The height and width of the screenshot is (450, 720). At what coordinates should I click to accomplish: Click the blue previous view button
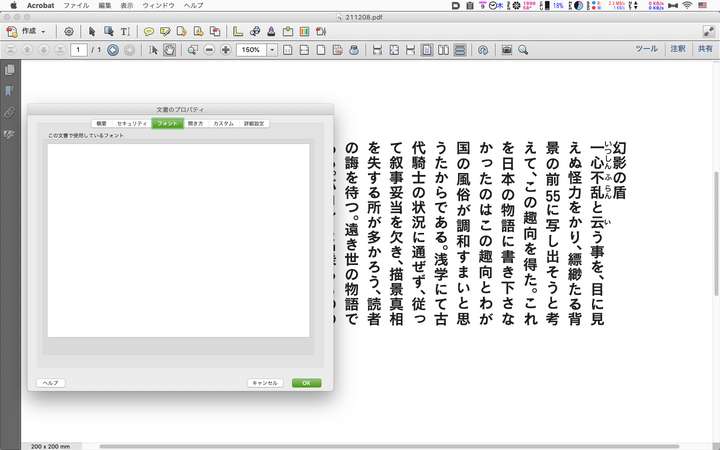tap(113, 50)
